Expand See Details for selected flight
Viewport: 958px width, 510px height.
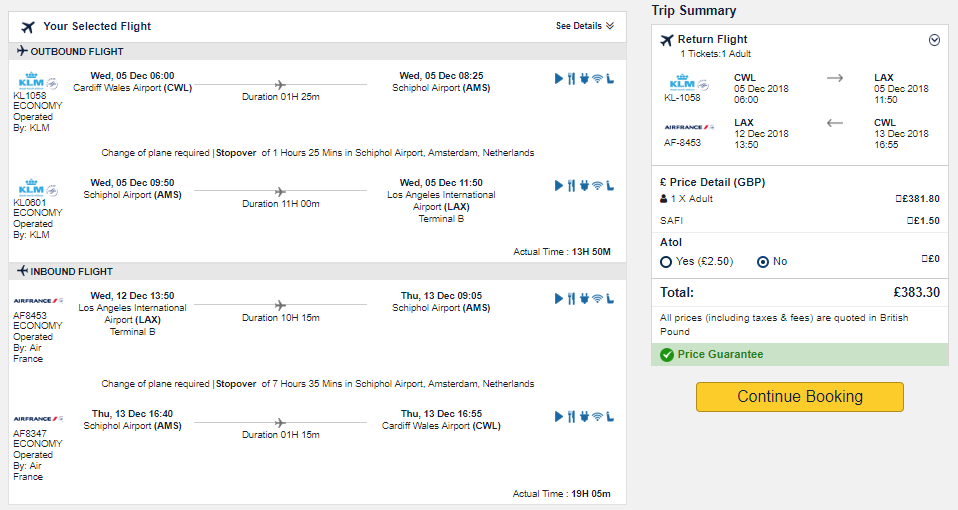point(585,26)
